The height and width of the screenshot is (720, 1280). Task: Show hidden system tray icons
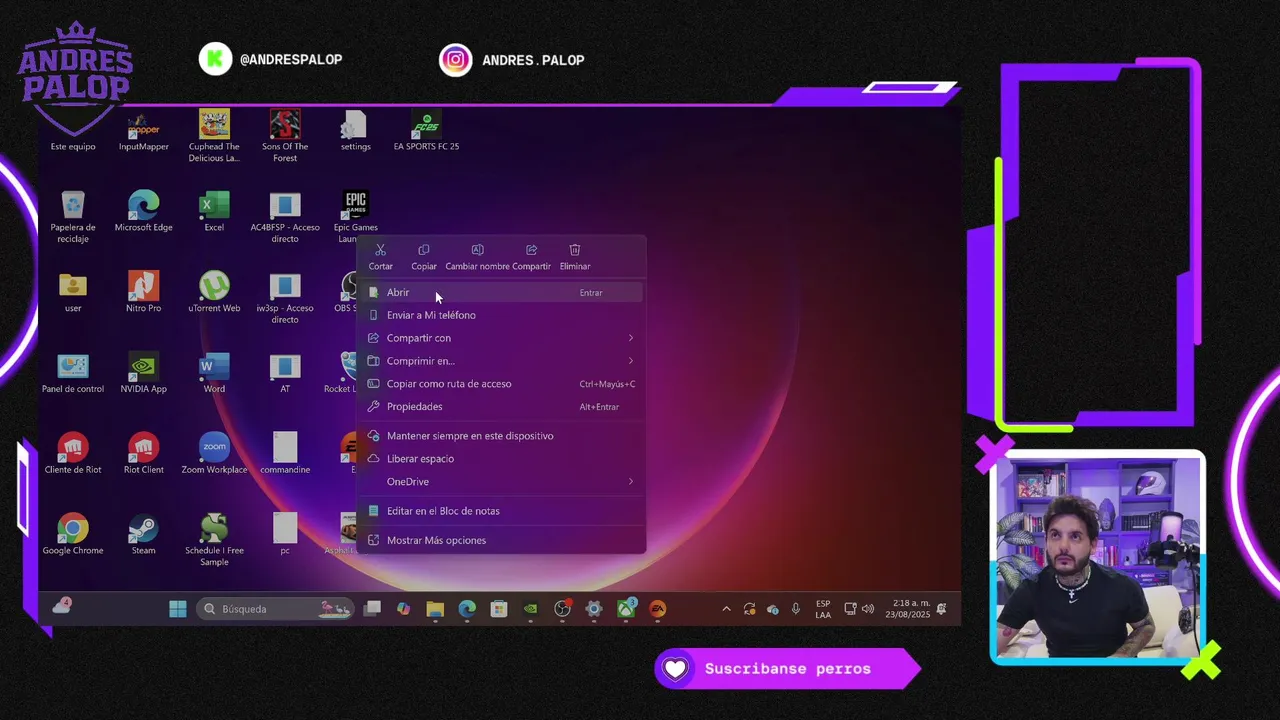(x=726, y=609)
